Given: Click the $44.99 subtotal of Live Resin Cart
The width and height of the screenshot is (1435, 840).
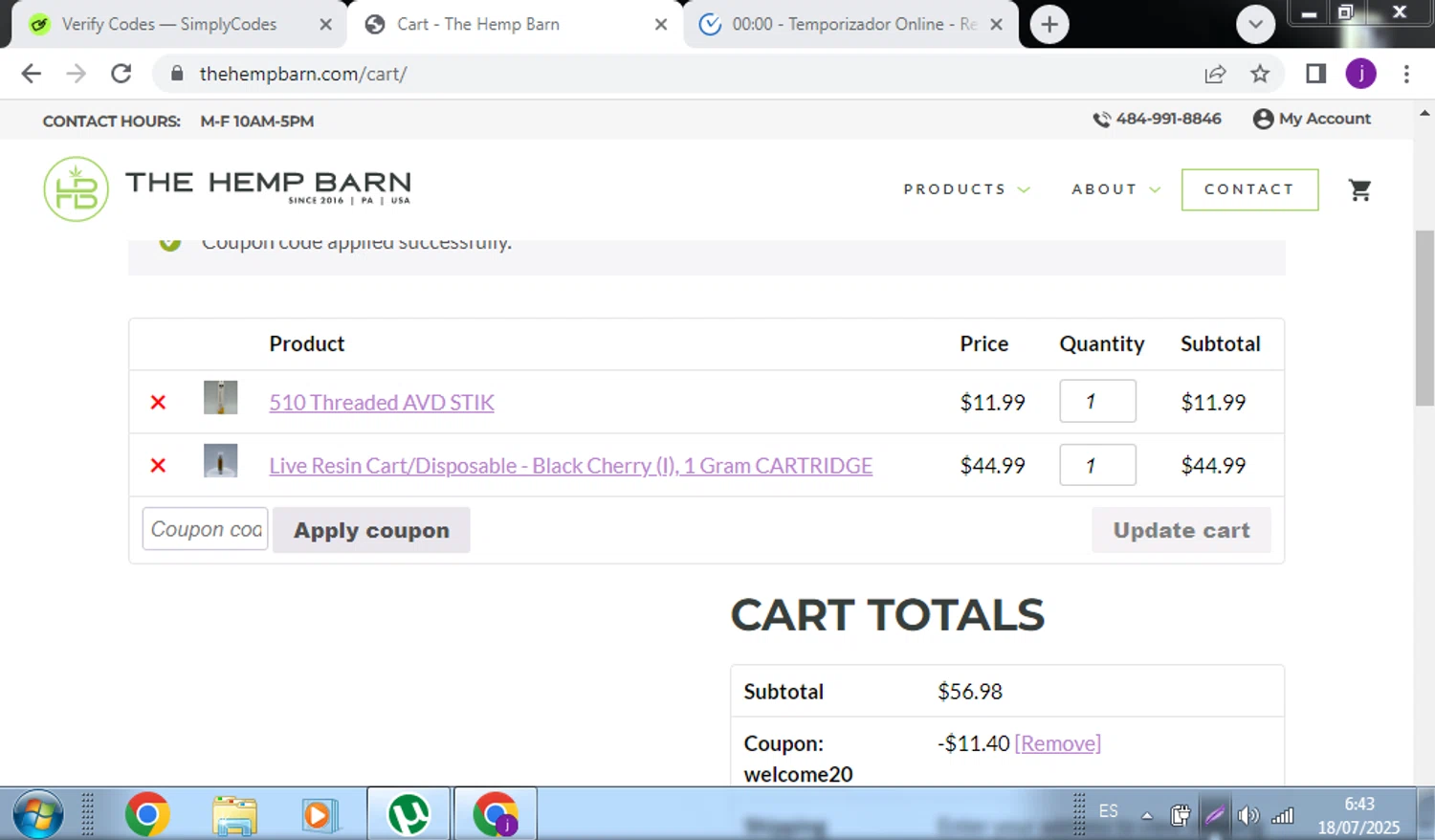Looking at the screenshot, I should [x=1213, y=465].
